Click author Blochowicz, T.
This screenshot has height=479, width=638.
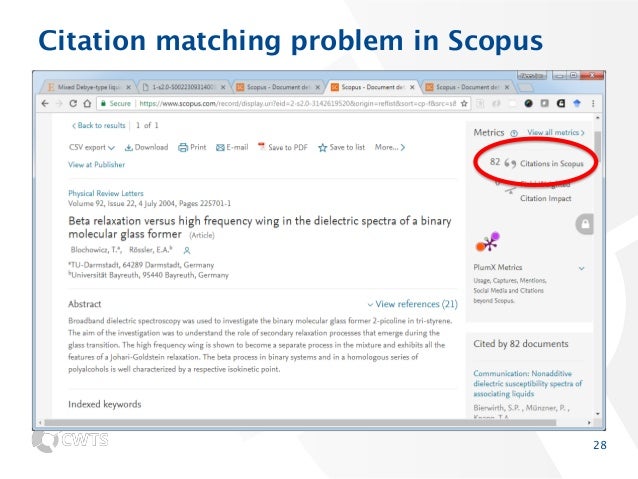[96, 250]
